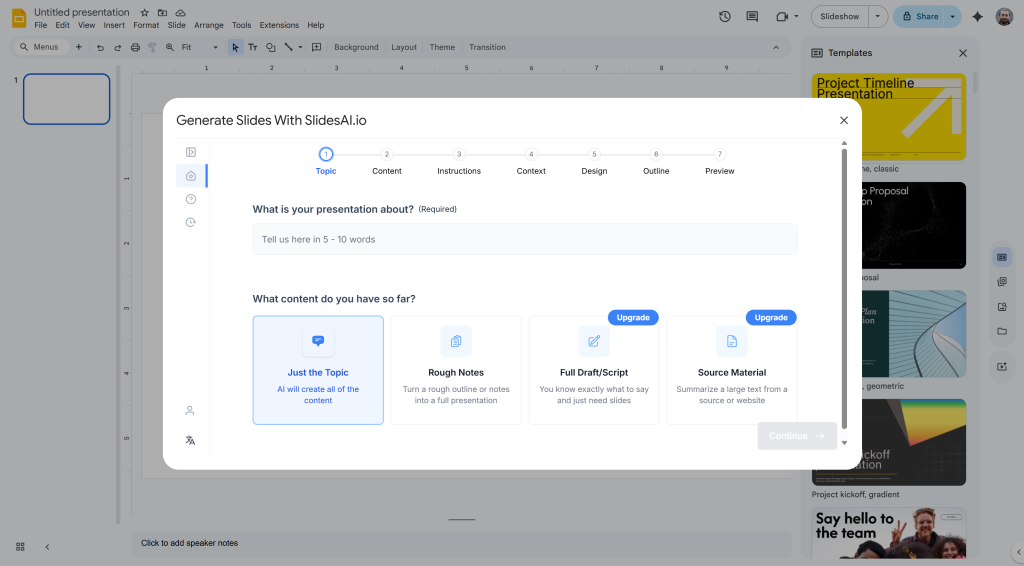Click the move to folder icon

click(162, 12)
